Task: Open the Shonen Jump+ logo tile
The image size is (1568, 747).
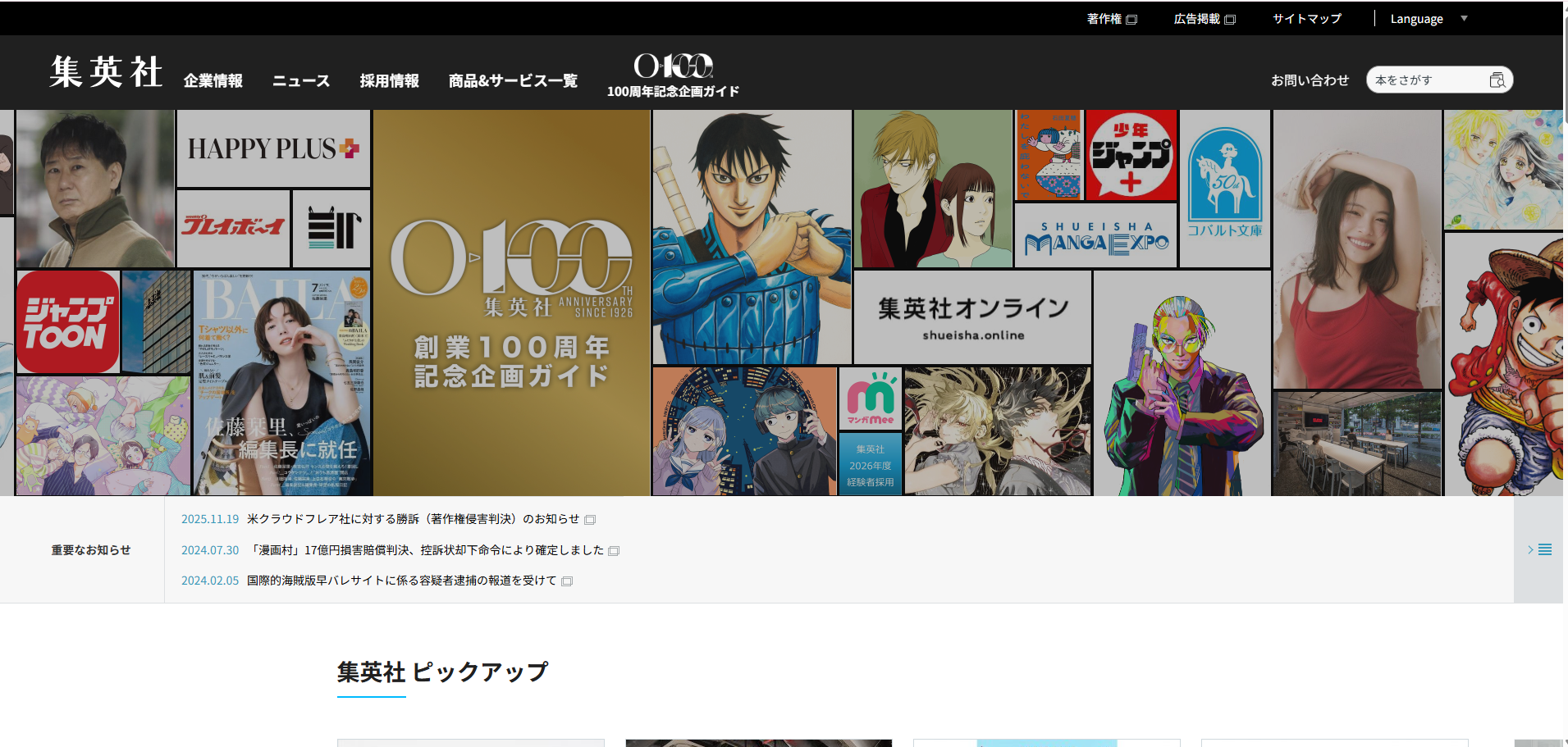Action: [x=1131, y=156]
